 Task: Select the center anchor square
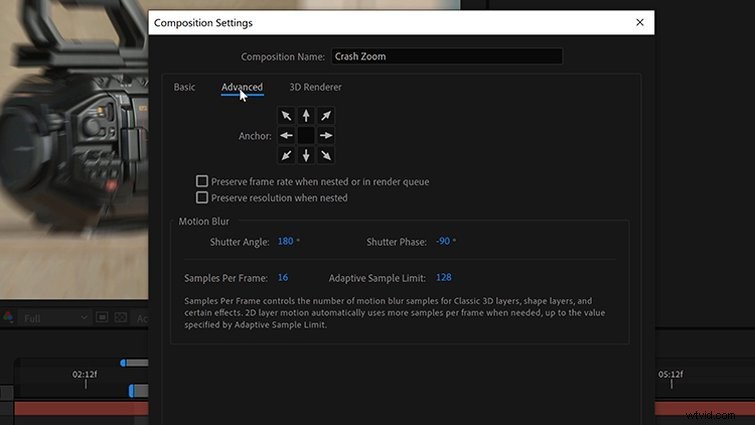pyautogui.click(x=306, y=135)
